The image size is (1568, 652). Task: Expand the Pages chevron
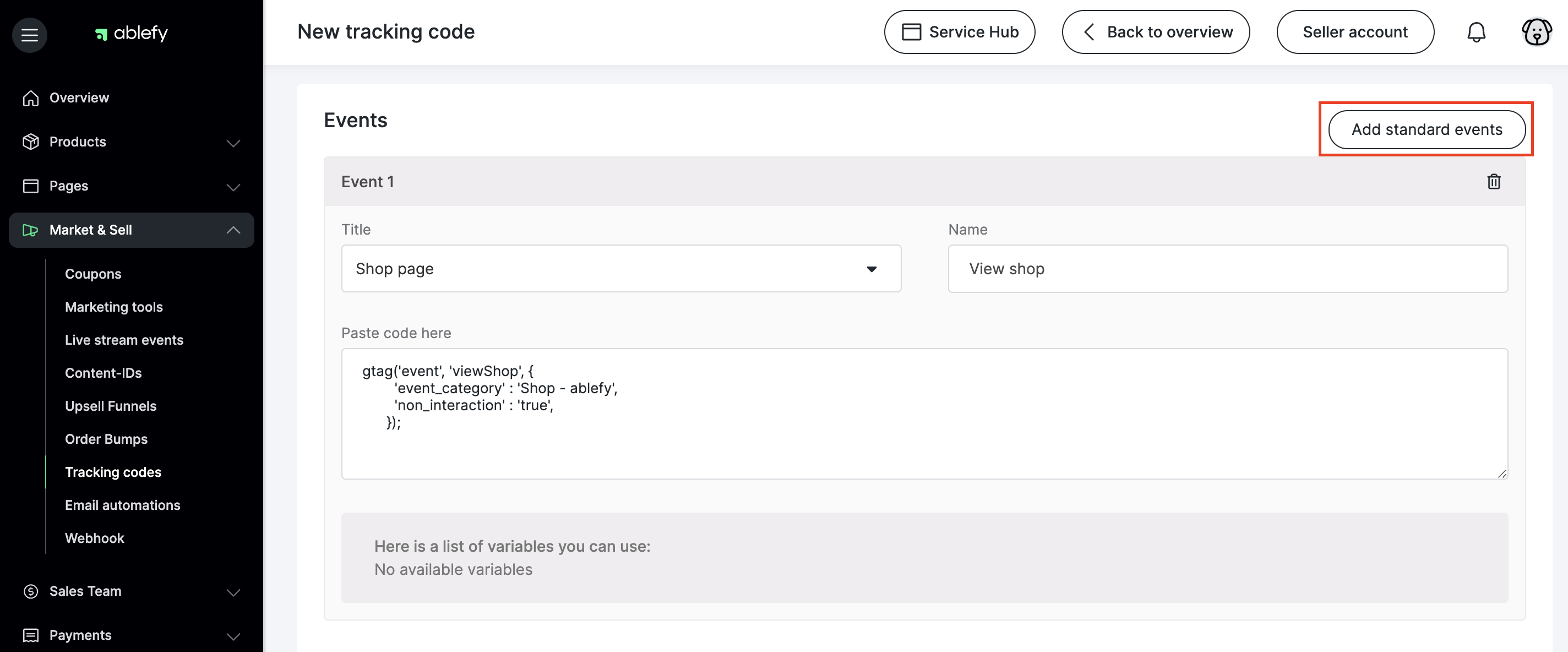[x=233, y=187]
